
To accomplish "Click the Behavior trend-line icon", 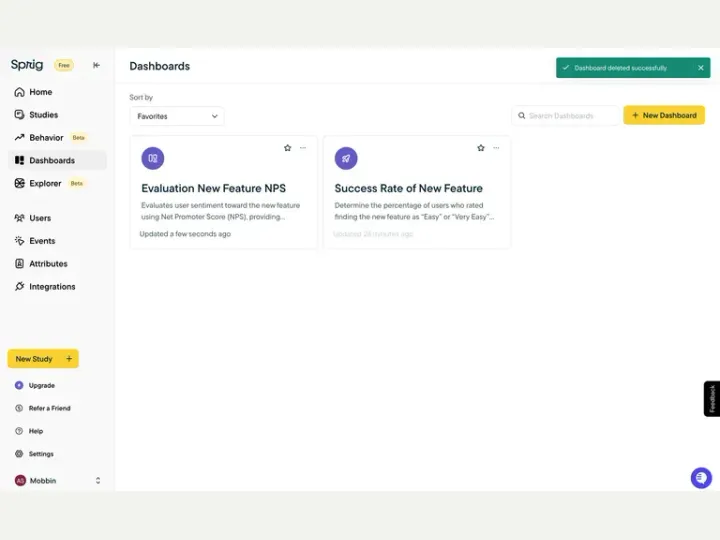I will [x=19, y=137].
